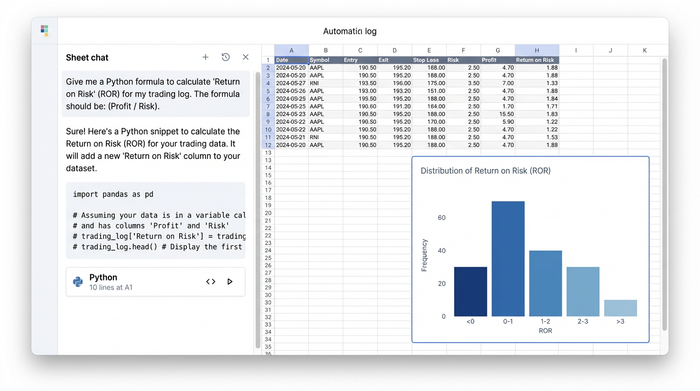Click the user prompt about Return on Risk
This screenshot has width=700, height=391.
(156, 94)
